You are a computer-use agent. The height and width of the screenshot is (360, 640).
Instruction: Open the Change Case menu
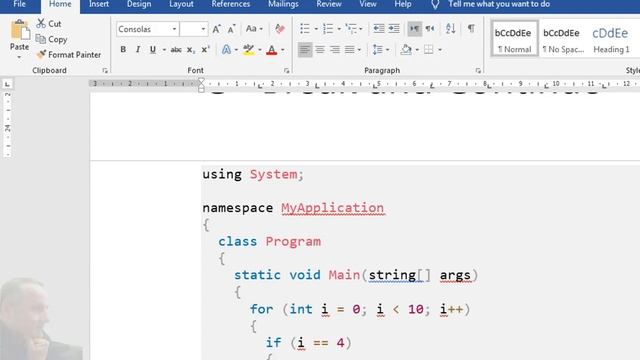[254, 29]
